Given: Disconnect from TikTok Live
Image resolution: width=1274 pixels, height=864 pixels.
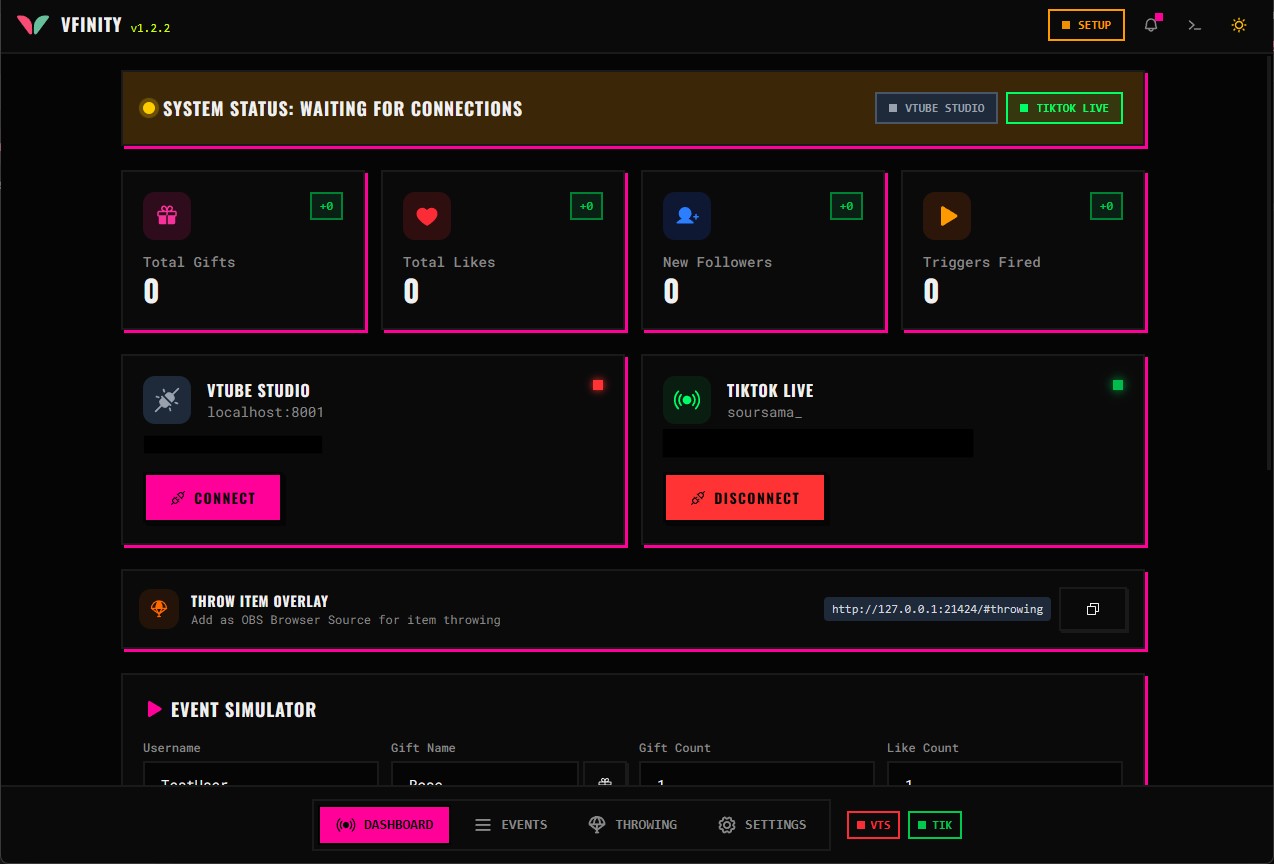Looking at the screenshot, I should point(745,498).
